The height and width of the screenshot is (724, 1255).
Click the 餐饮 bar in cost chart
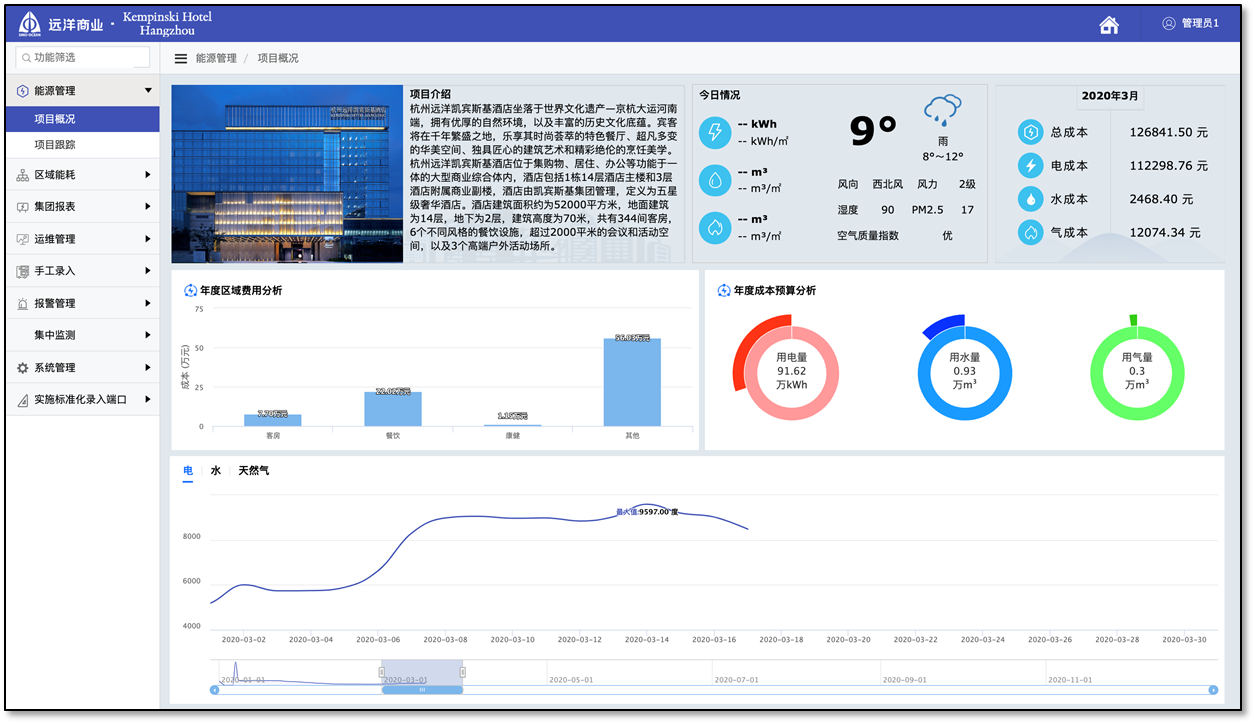(x=393, y=409)
